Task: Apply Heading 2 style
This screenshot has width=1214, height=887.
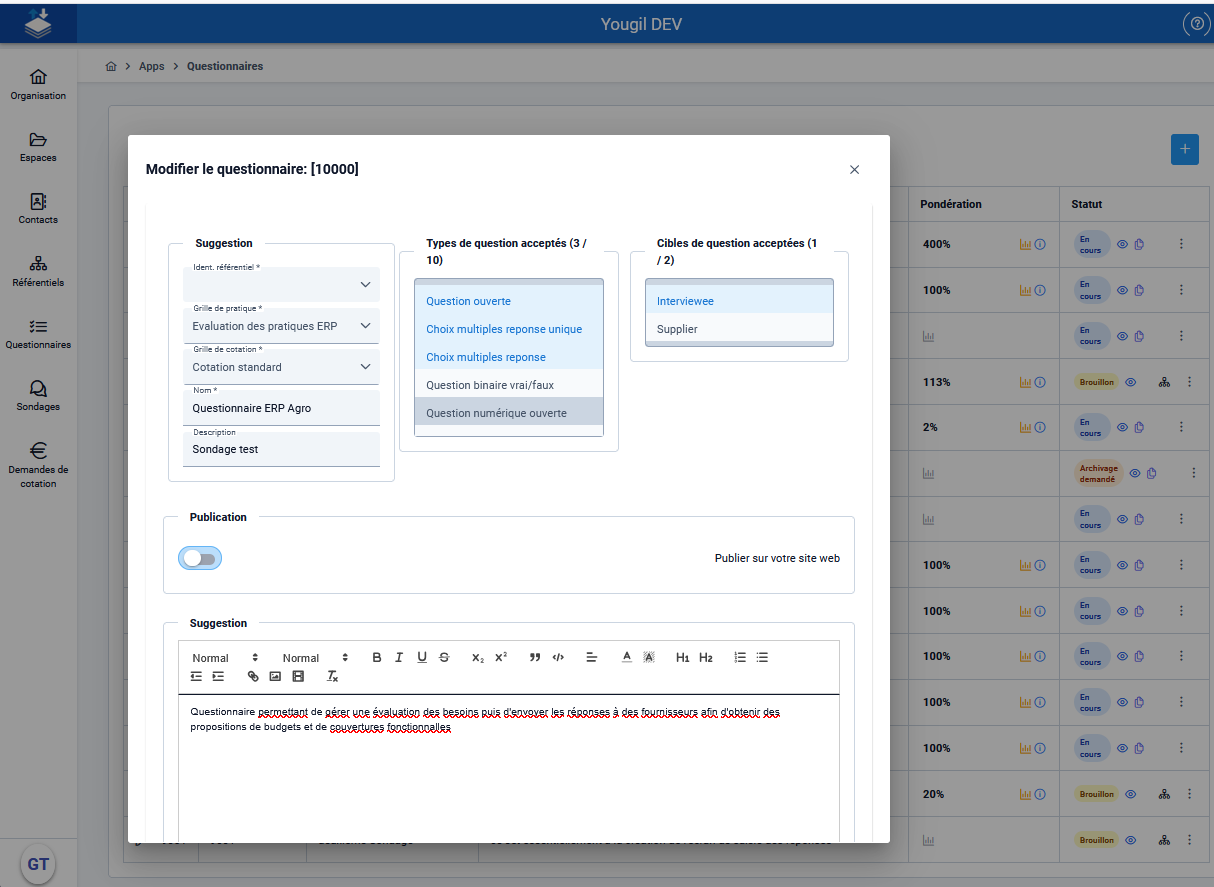Action: click(x=706, y=657)
